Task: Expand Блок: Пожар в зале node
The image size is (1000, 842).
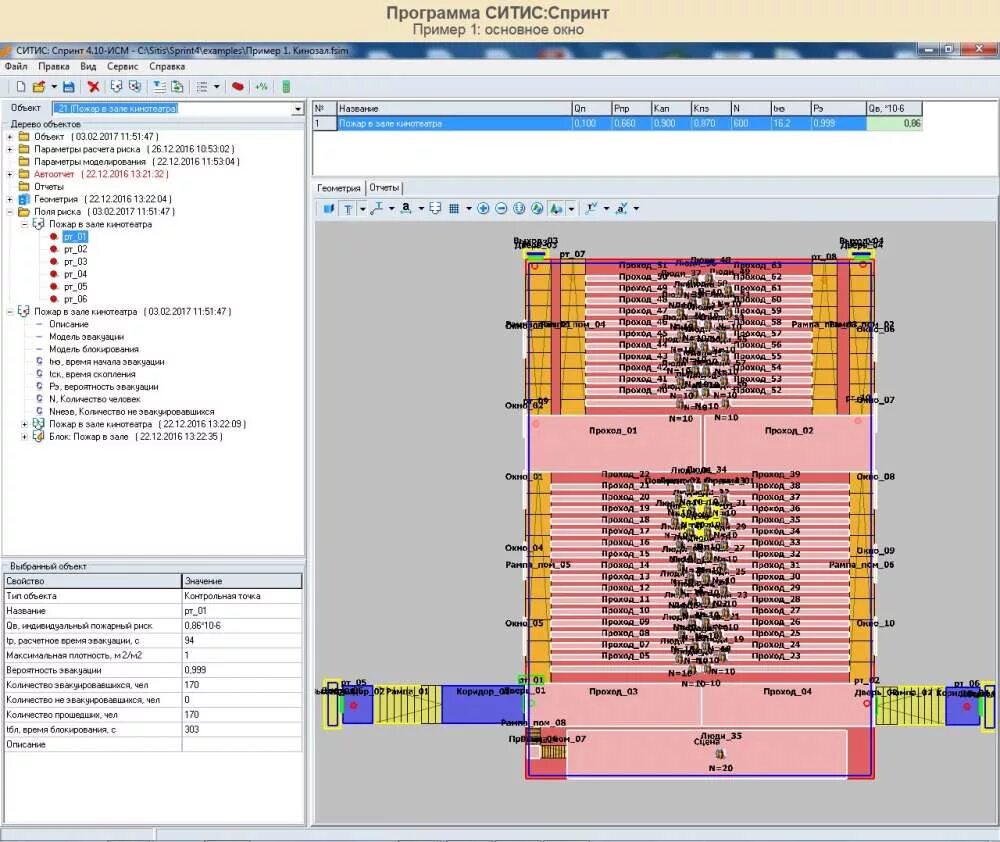Action: 25,437
